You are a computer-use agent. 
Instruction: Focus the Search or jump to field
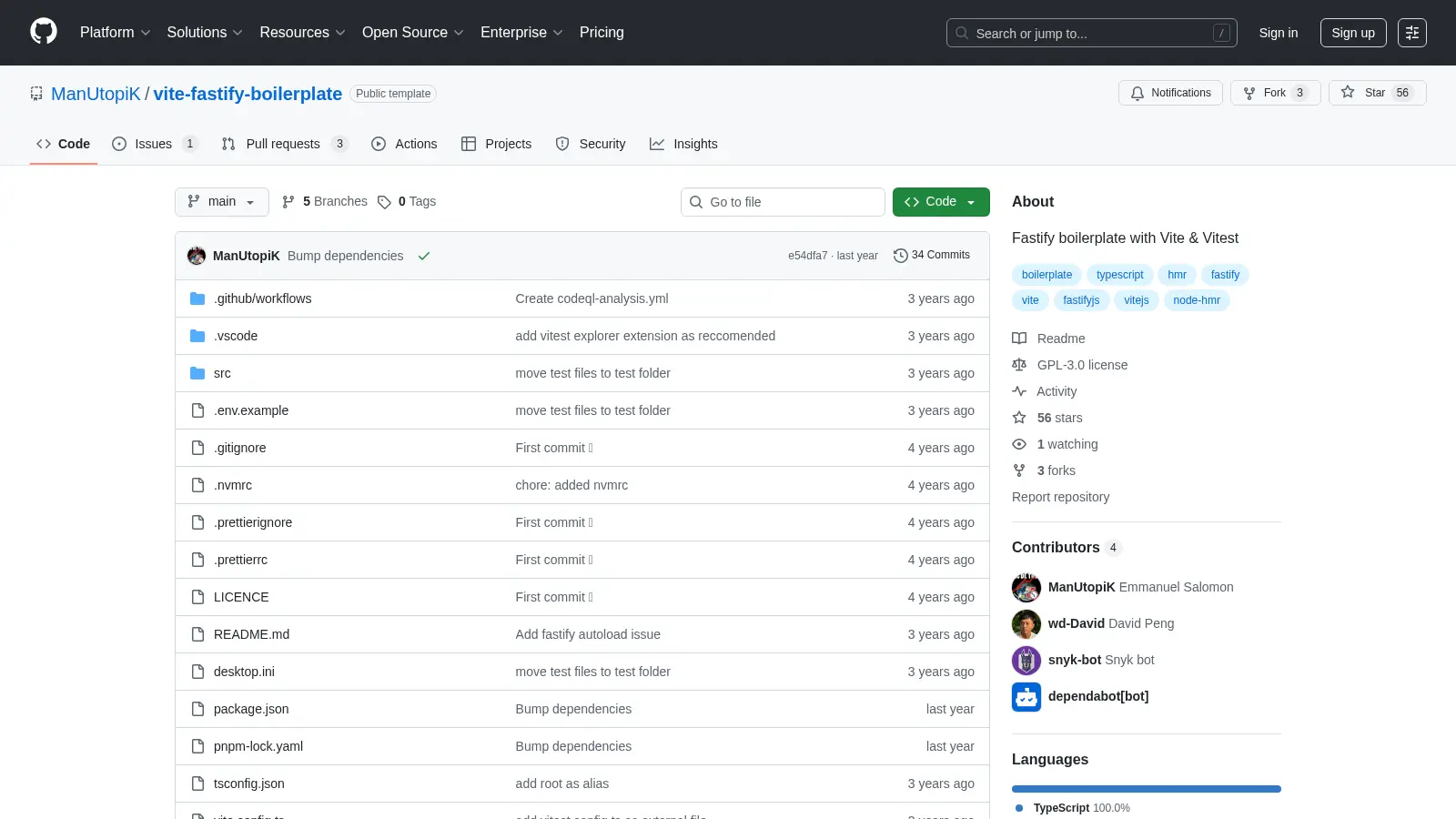point(1092,33)
